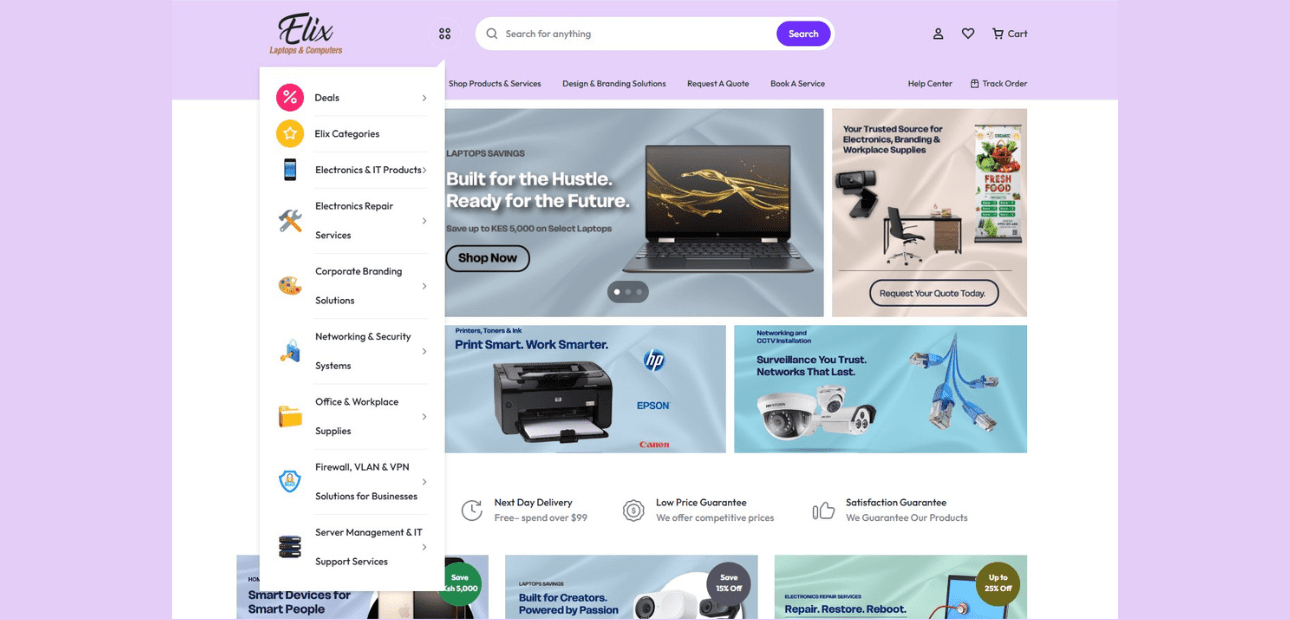Select the Office & Workplace Supplies folder icon
This screenshot has height=620, width=1290.
pyautogui.click(x=289, y=416)
